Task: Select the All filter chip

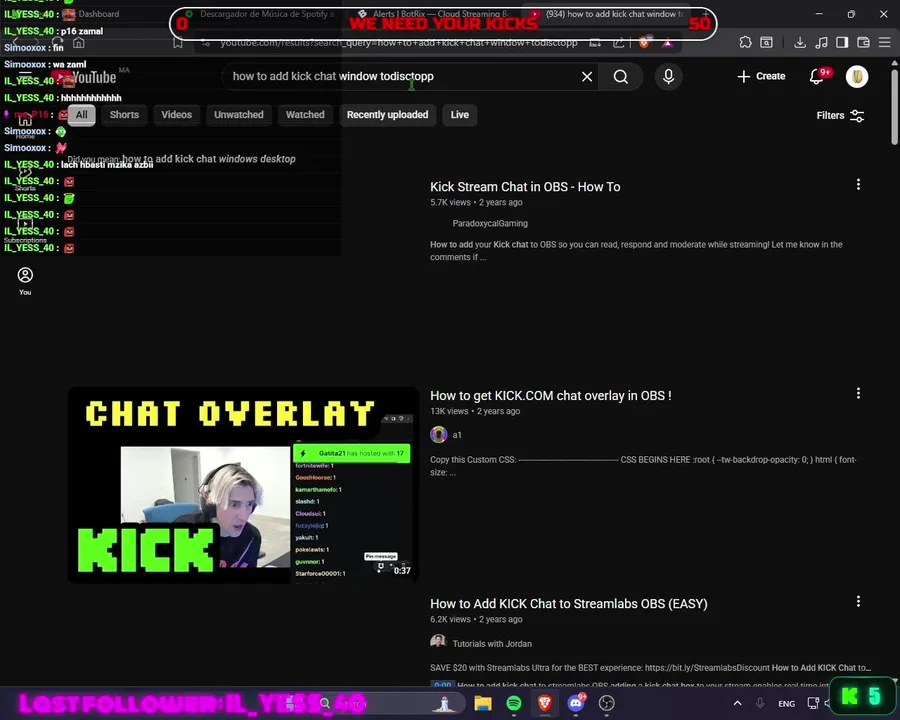Action: click(x=82, y=115)
